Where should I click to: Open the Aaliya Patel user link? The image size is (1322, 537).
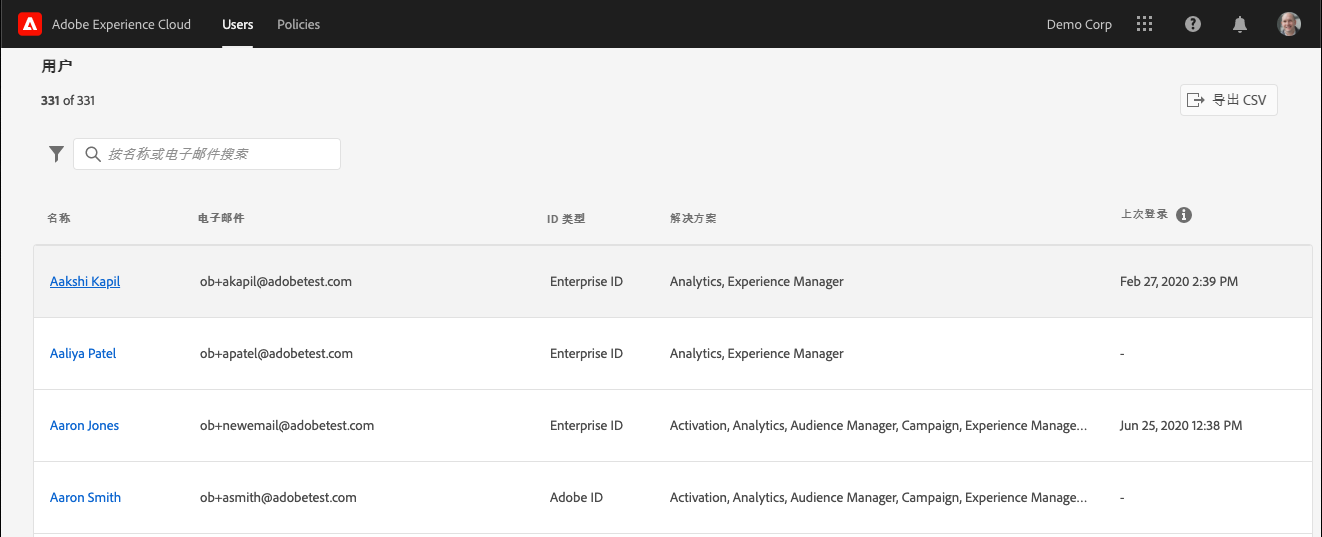click(83, 354)
